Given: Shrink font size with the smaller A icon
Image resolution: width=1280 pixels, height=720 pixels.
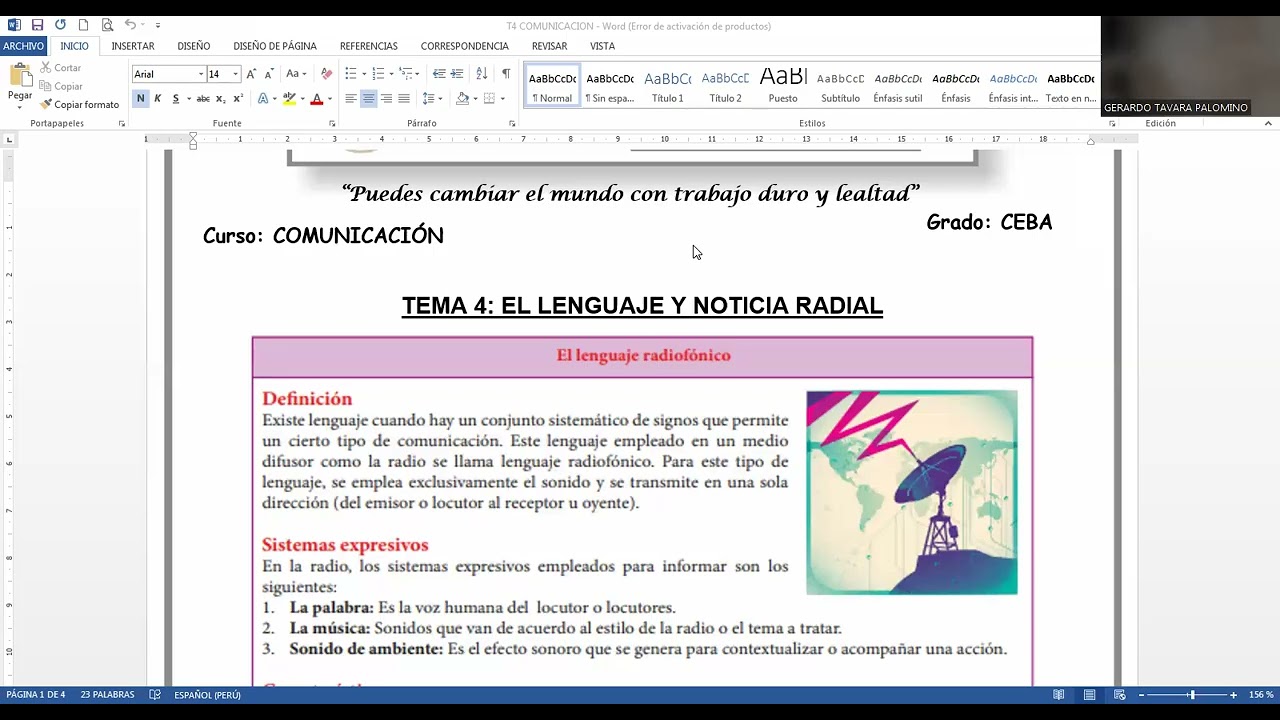Looking at the screenshot, I should tap(268, 74).
